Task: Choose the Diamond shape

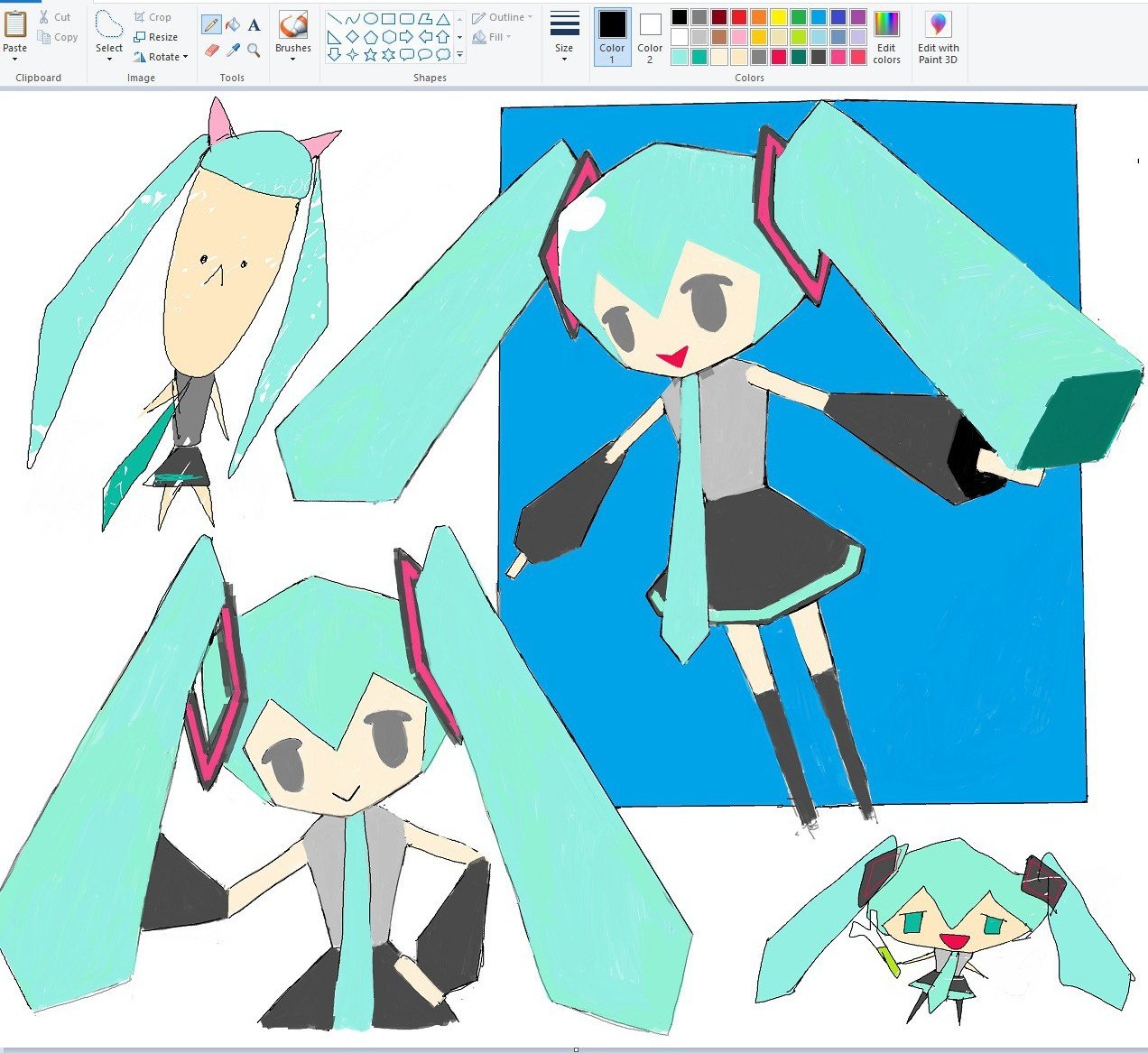Action: pyautogui.click(x=352, y=36)
